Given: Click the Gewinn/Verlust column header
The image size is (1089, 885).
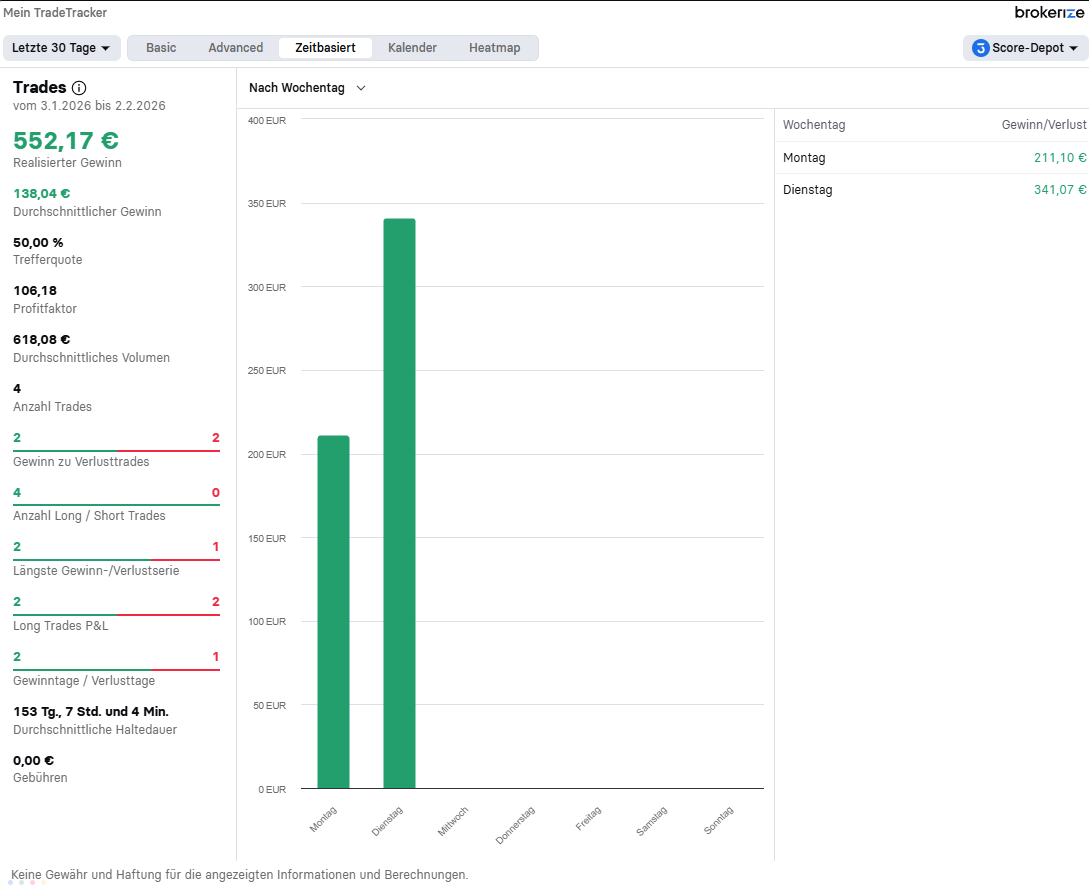Looking at the screenshot, I should (x=1043, y=125).
